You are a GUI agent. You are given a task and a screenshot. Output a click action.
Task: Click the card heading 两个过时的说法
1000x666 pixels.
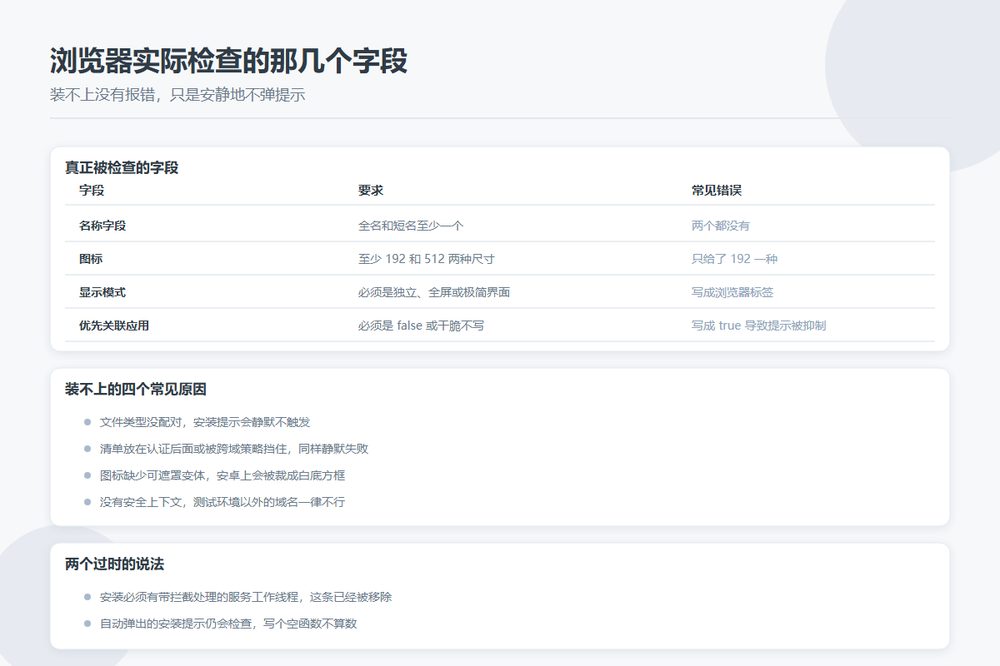point(114,564)
